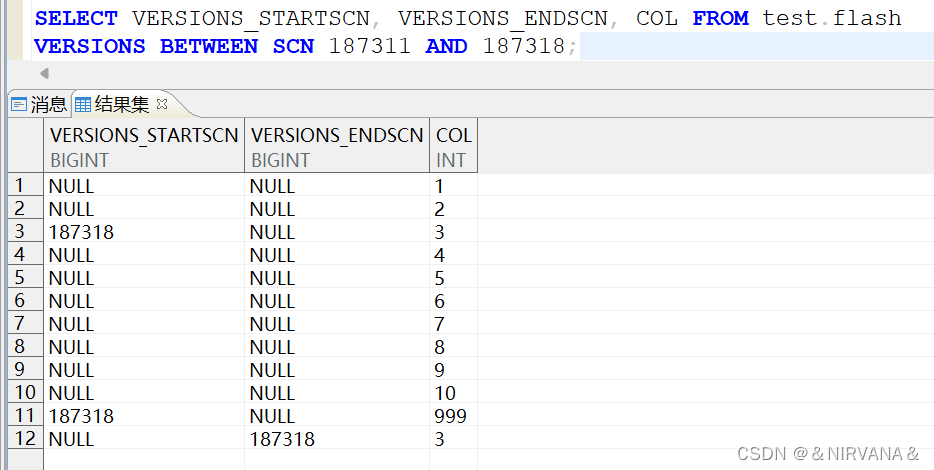Click test.flash in the SQL editor

click(832, 18)
